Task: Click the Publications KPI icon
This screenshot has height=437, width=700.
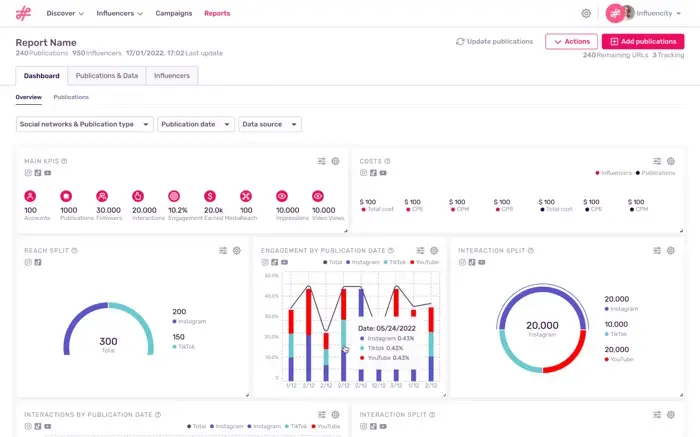Action: pos(66,196)
